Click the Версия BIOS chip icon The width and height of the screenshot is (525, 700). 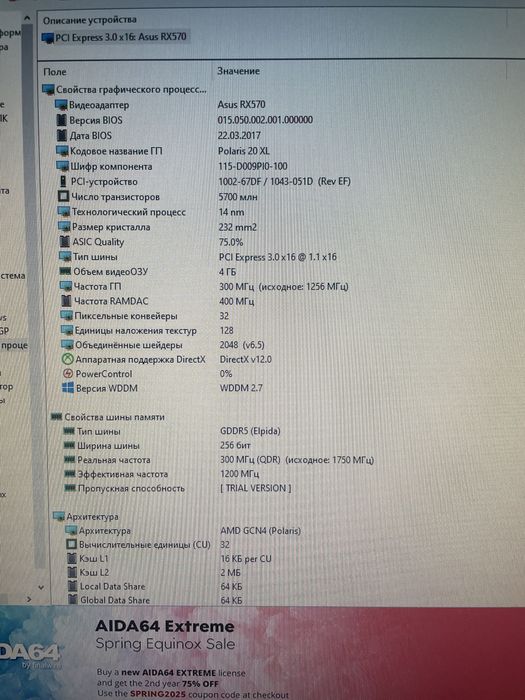(x=62, y=120)
